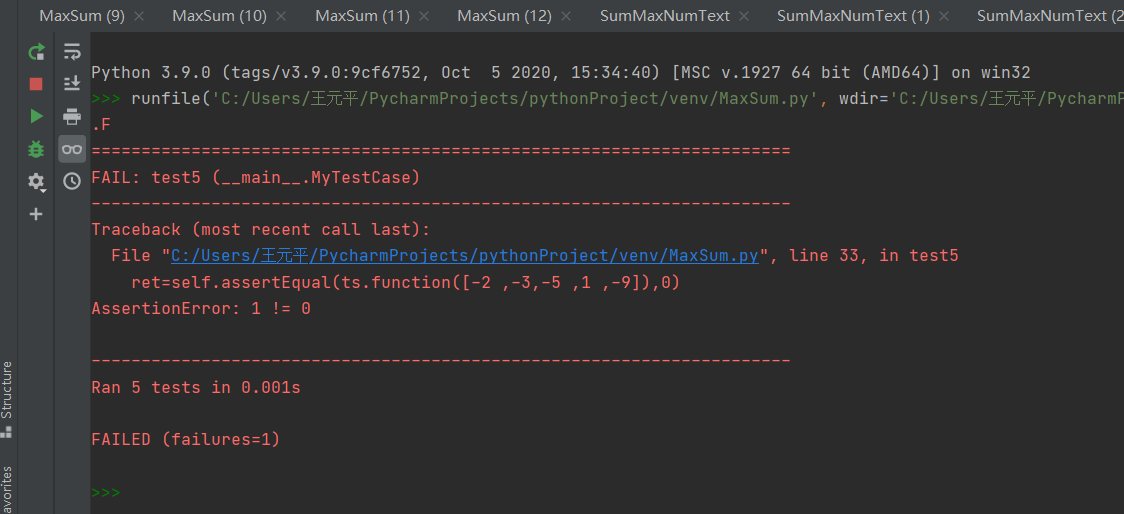The width and height of the screenshot is (1124, 514).
Task: Open the MaxSum.py traceback file link
Action: [x=465, y=256]
